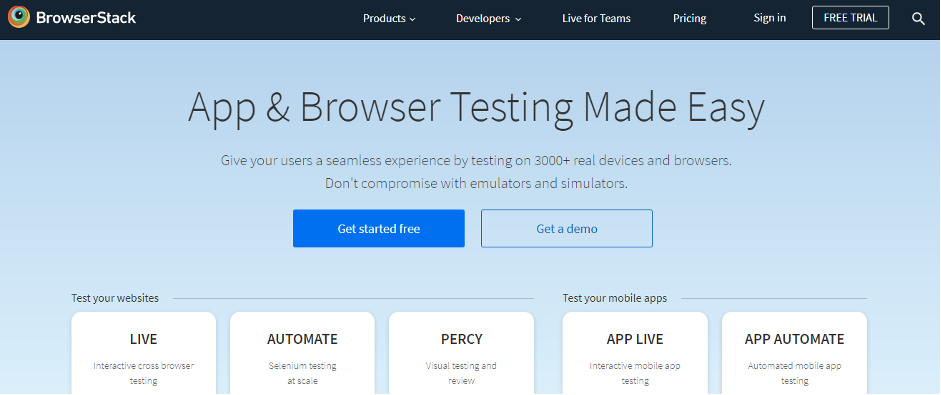
Task: Click 'Don't compromise with emulators' text line
Action: (x=477, y=183)
